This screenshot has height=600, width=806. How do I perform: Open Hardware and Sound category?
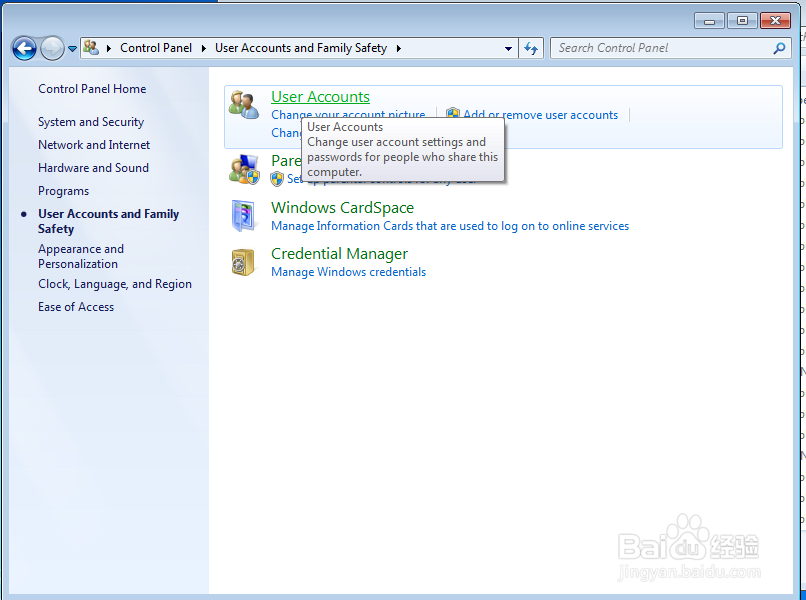94,168
